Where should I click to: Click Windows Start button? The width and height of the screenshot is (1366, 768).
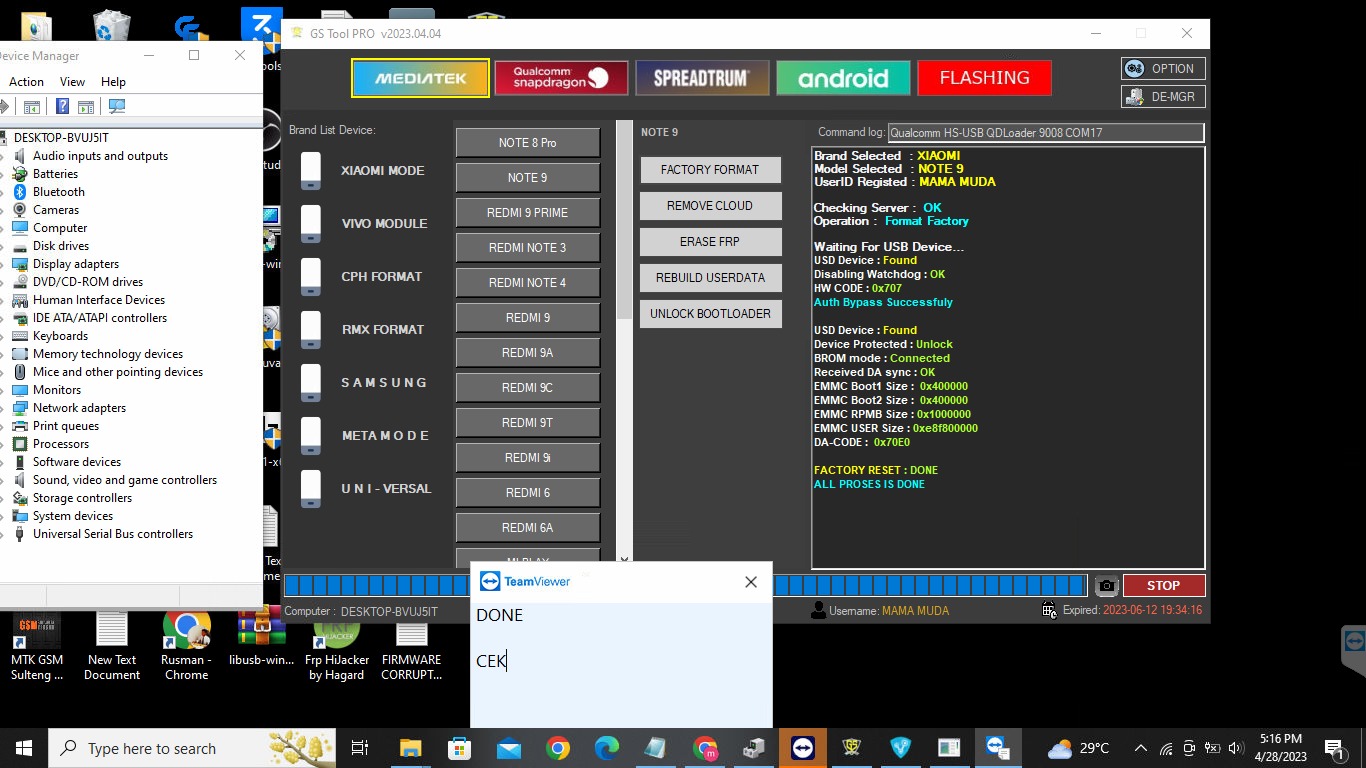click(x=24, y=748)
